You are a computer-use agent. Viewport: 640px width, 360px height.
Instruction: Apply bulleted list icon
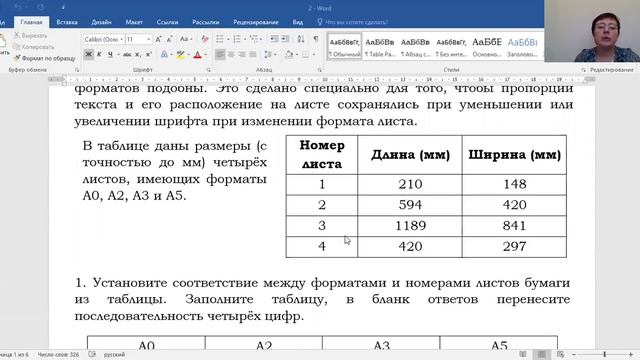click(x=220, y=39)
